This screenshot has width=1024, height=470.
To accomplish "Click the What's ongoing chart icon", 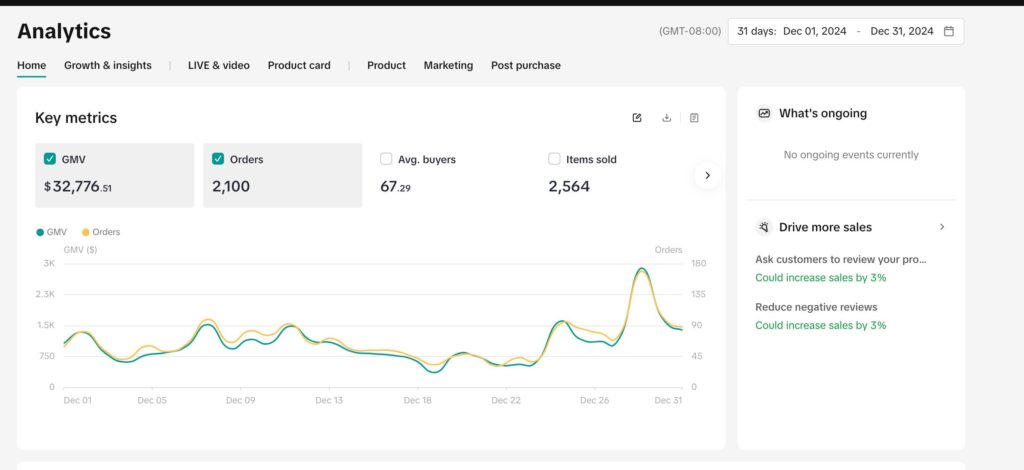I will (764, 114).
